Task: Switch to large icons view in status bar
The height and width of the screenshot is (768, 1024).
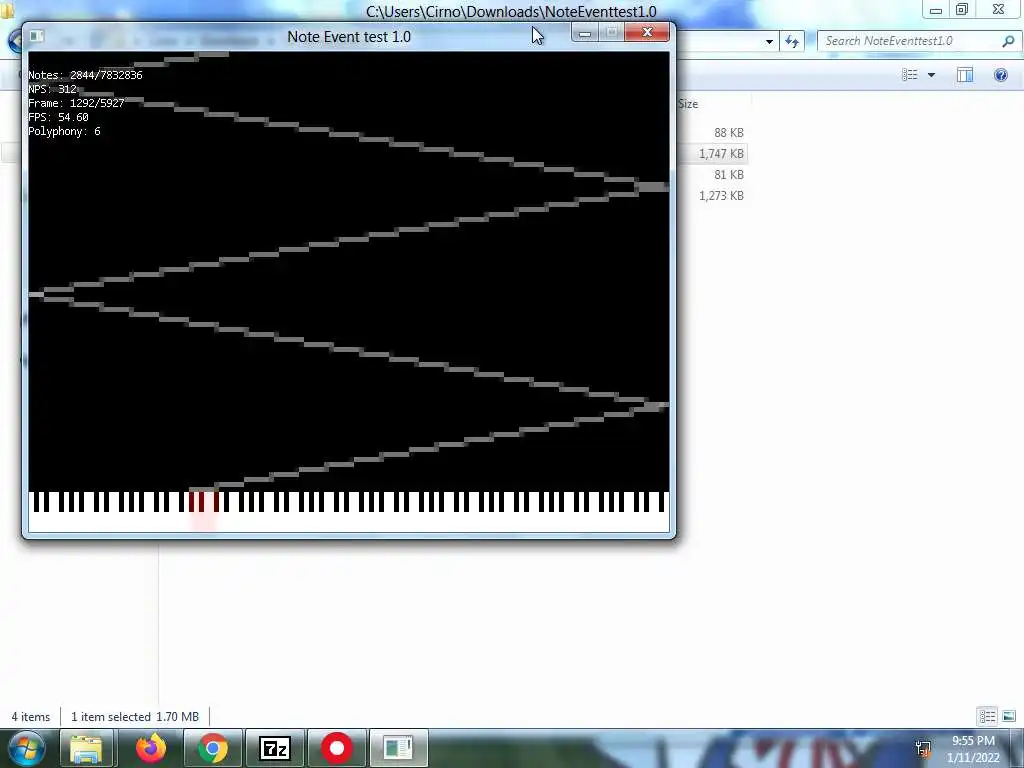Action: (1008, 716)
